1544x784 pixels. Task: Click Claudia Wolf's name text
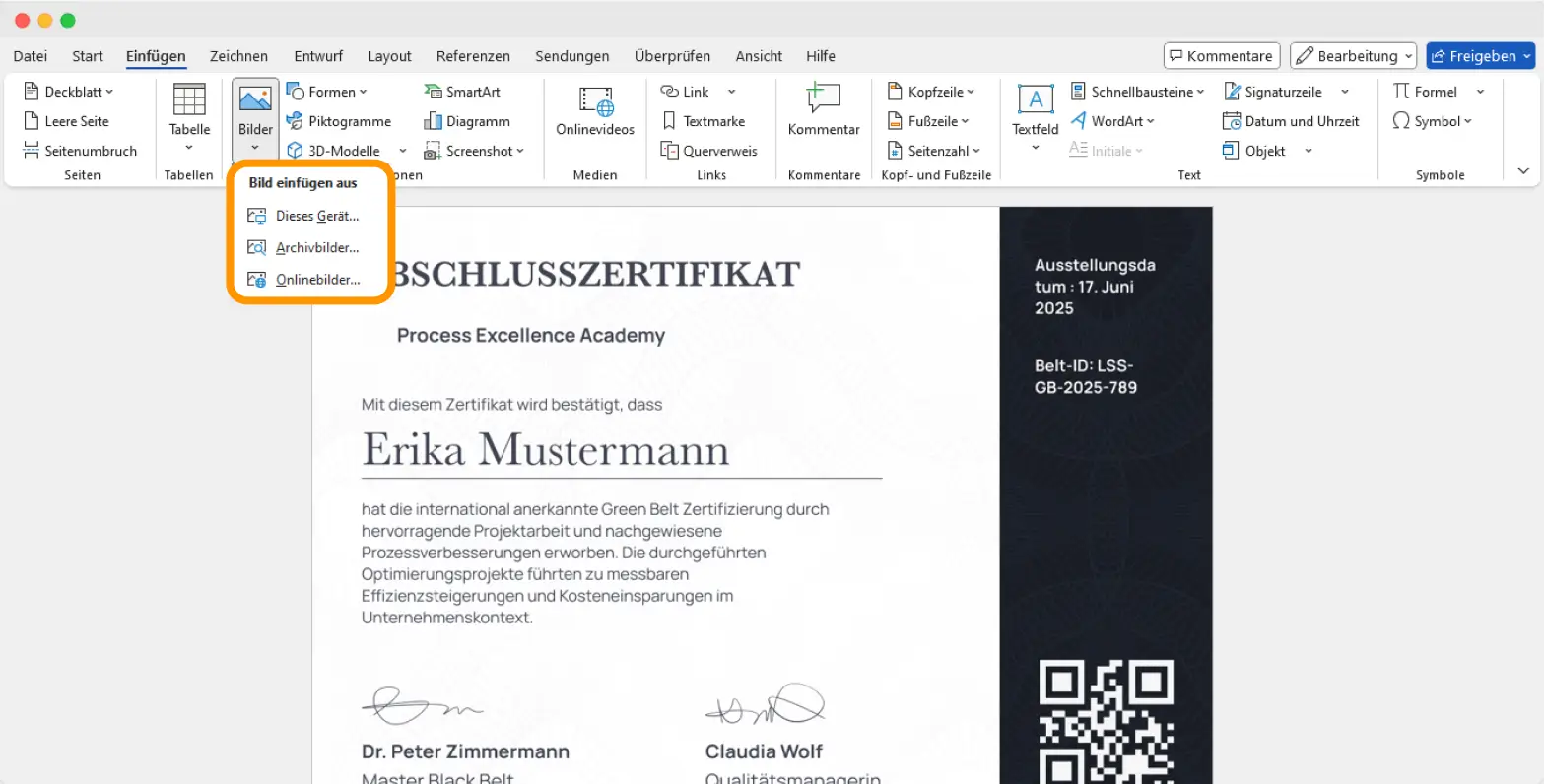tap(764, 751)
